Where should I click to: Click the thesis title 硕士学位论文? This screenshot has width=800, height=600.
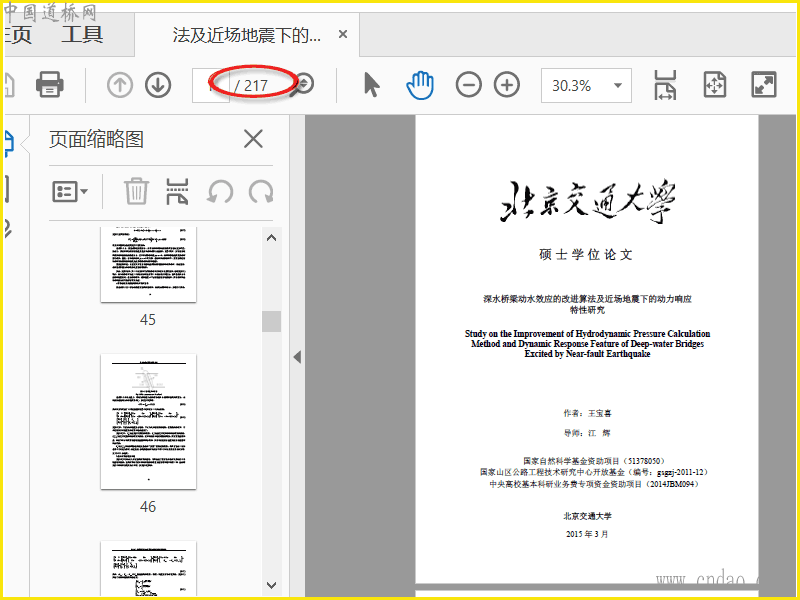pyautogui.click(x=586, y=254)
